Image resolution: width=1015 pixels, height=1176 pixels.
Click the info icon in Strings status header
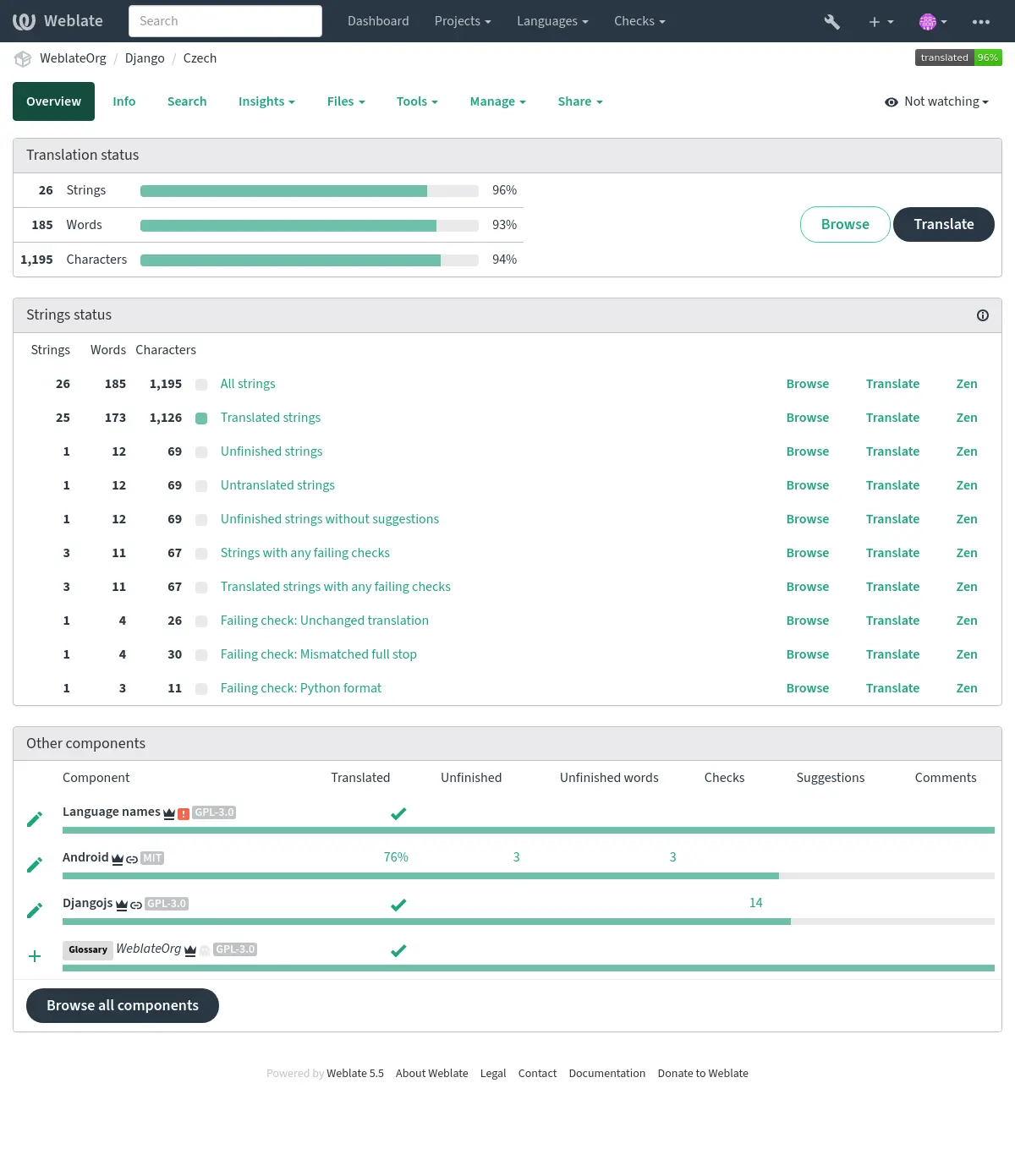coord(983,315)
